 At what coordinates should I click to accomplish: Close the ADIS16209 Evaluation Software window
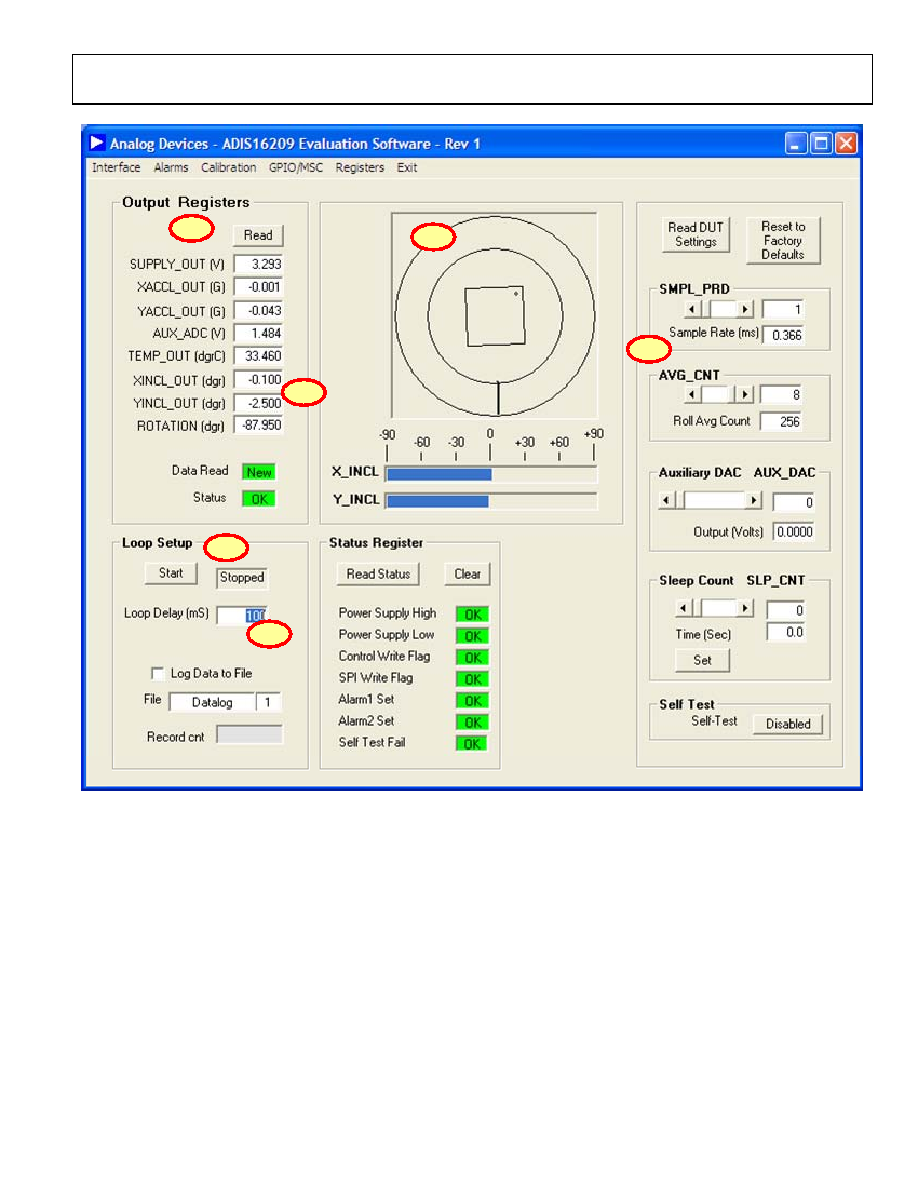(x=846, y=143)
